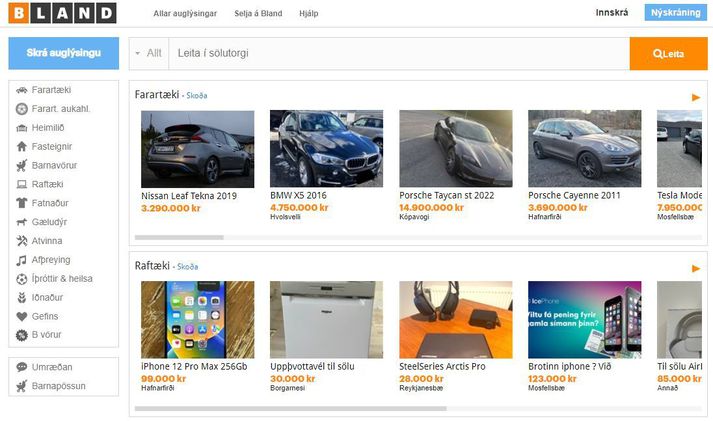Image resolution: width=713 pixels, height=421 pixels.
Task: Open the SteelSeries Arctis Pro photo
Action: pos(456,320)
